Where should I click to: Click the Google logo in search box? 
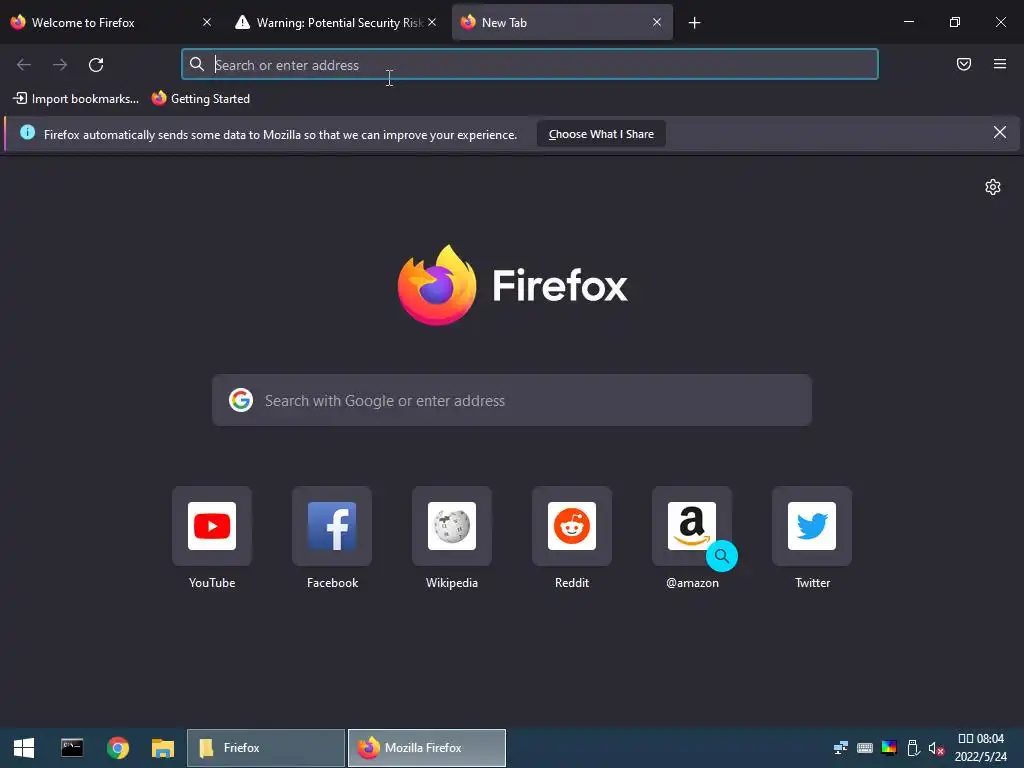click(x=241, y=400)
